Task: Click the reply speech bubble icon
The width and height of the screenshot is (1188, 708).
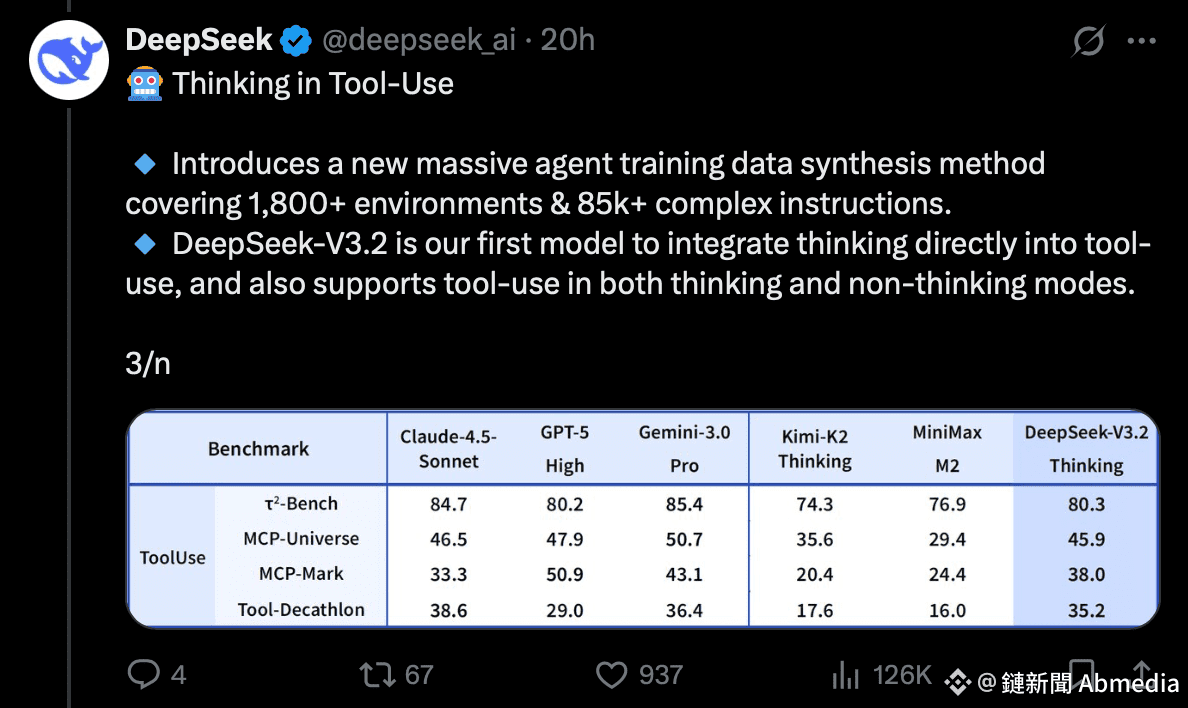Action: point(144,675)
